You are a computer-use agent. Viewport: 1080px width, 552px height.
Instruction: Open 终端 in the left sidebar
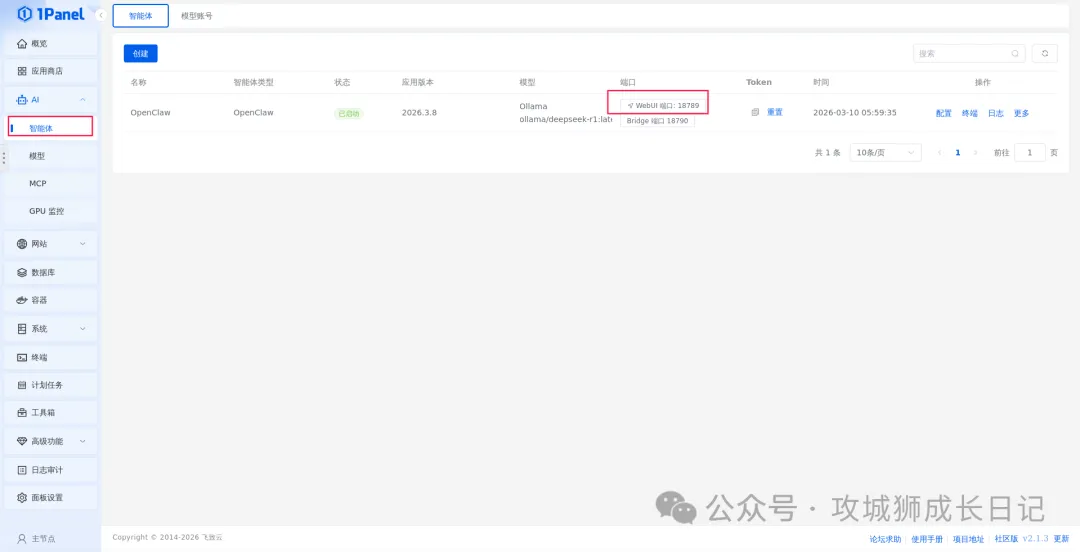[39, 357]
